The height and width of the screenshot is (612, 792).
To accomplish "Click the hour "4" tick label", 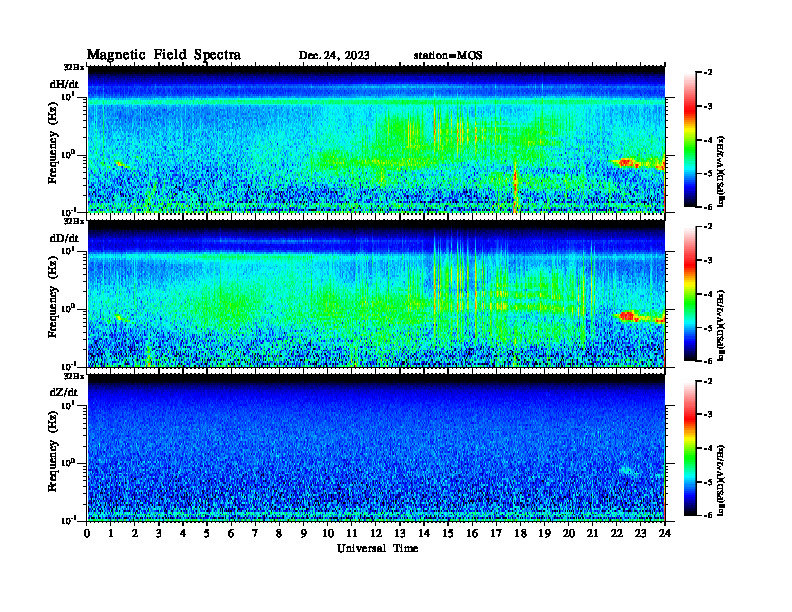I will point(183,534).
